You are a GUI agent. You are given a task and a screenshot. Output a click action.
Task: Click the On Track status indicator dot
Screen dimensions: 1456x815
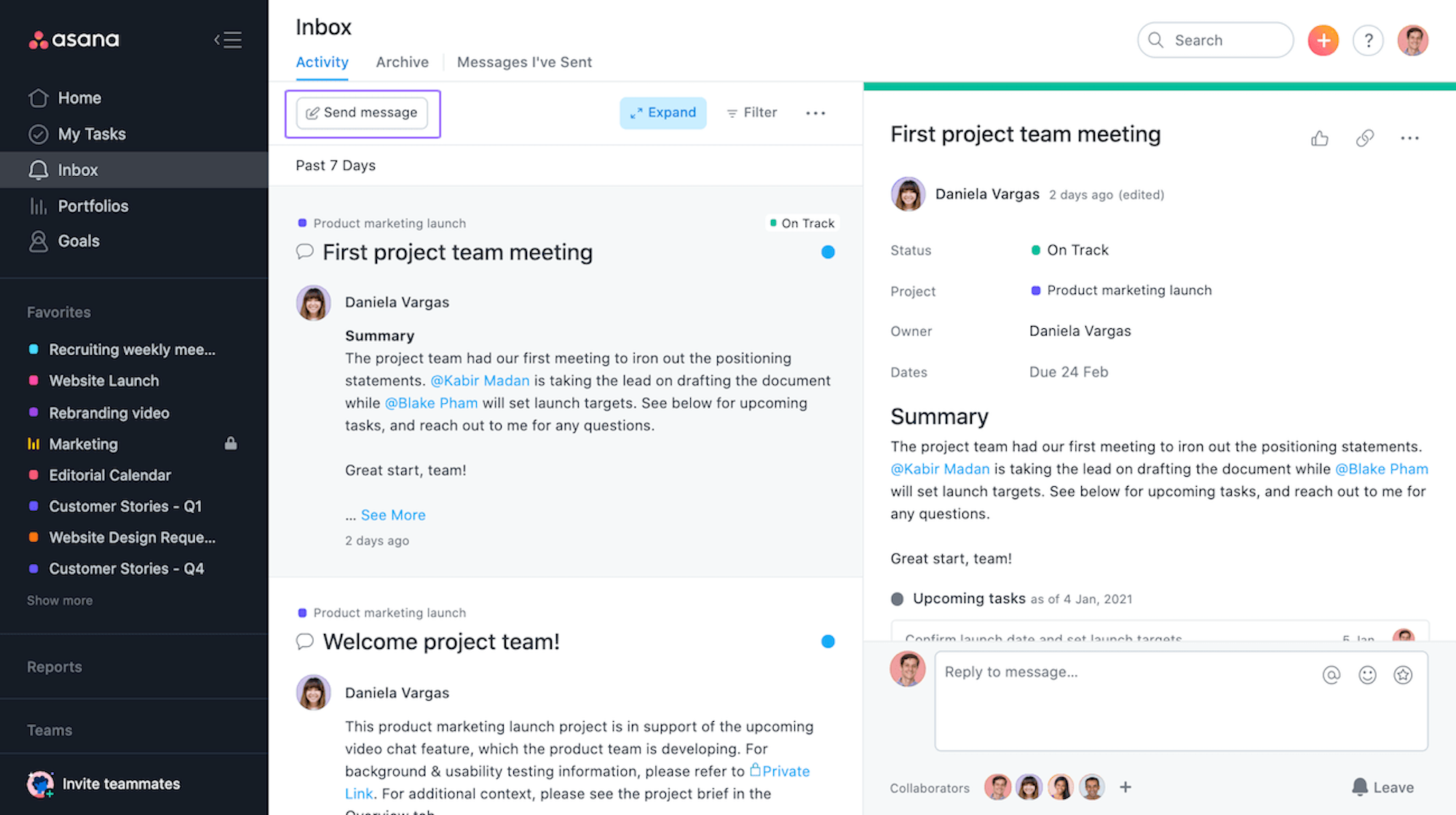tap(1034, 249)
